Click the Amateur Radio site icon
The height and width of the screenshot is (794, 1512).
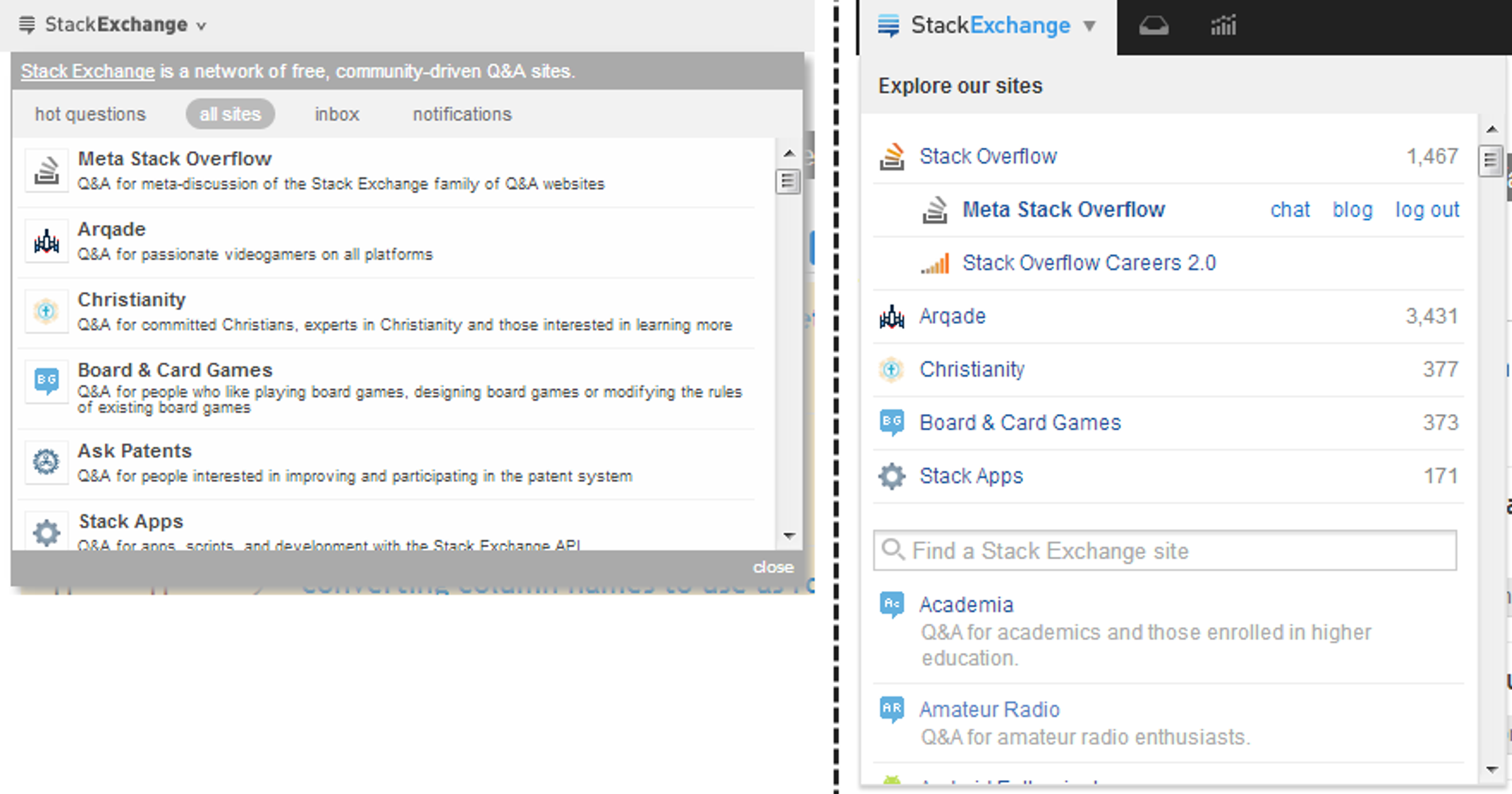892,710
